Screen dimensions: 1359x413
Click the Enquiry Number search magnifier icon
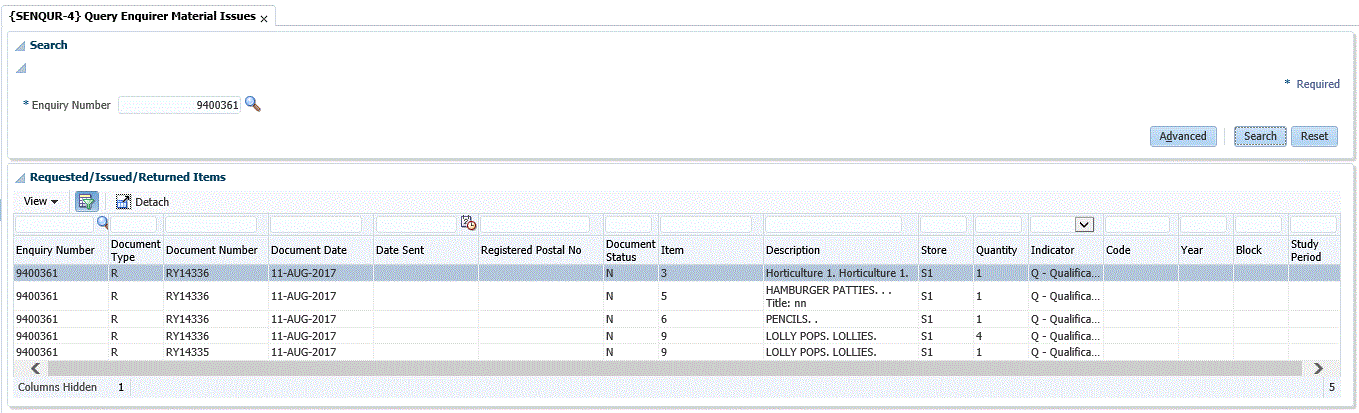click(x=253, y=104)
